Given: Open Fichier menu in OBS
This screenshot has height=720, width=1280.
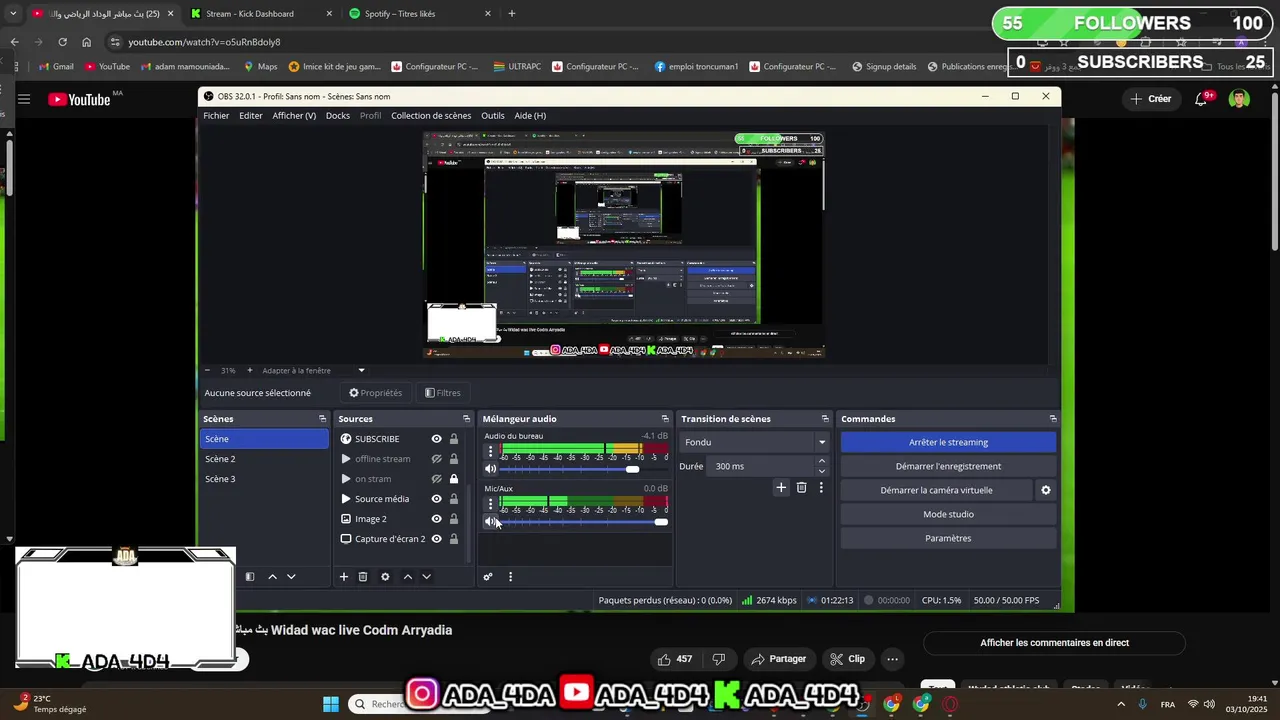Looking at the screenshot, I should coord(216,116).
